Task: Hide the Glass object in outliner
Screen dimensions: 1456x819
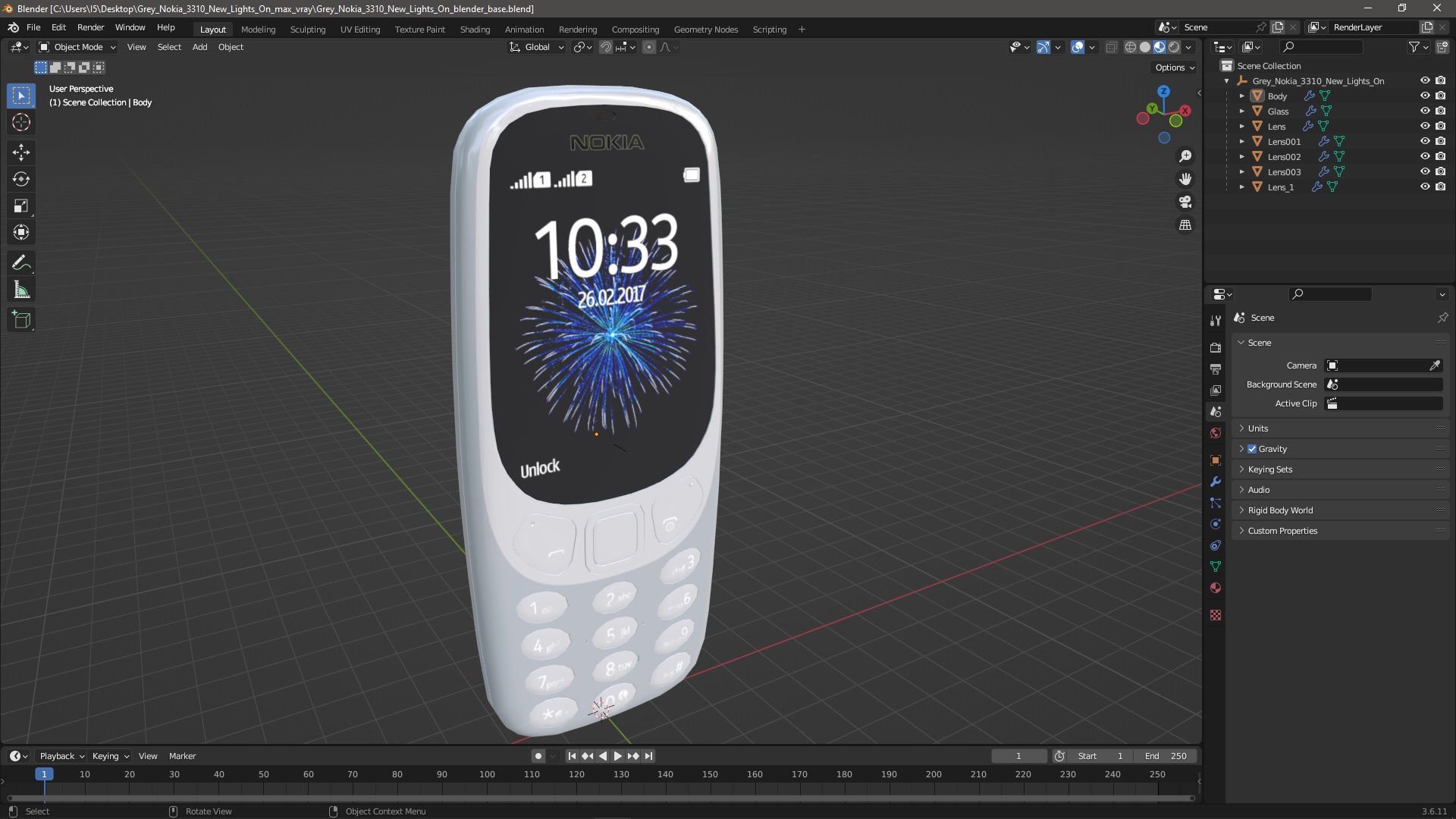Action: click(1425, 111)
